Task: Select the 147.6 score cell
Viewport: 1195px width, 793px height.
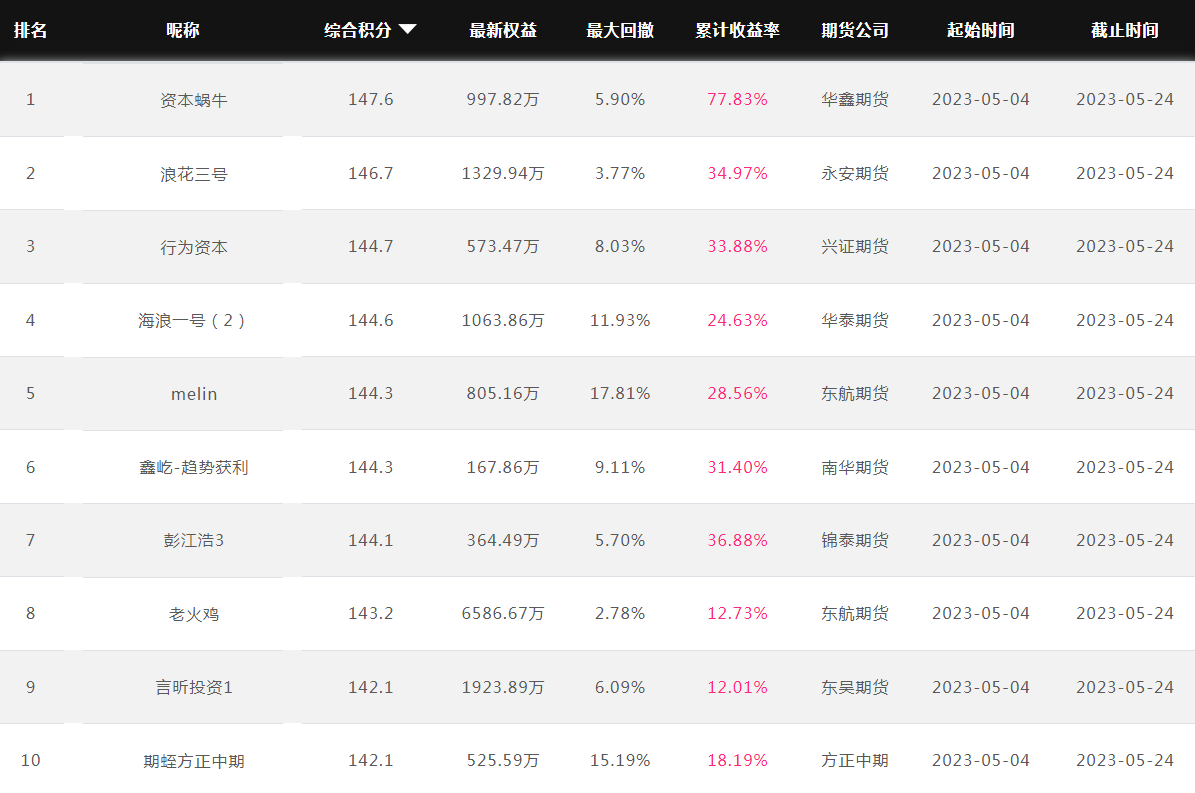Action: (x=371, y=99)
